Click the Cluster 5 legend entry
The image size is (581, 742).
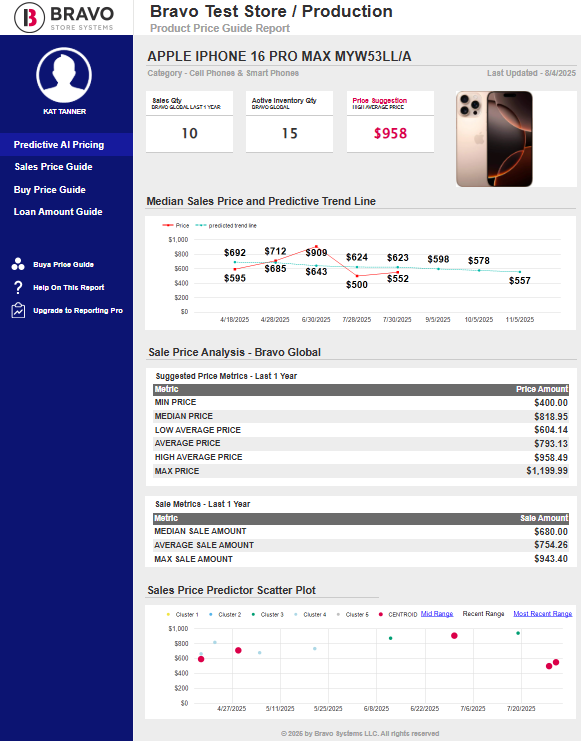353,614
